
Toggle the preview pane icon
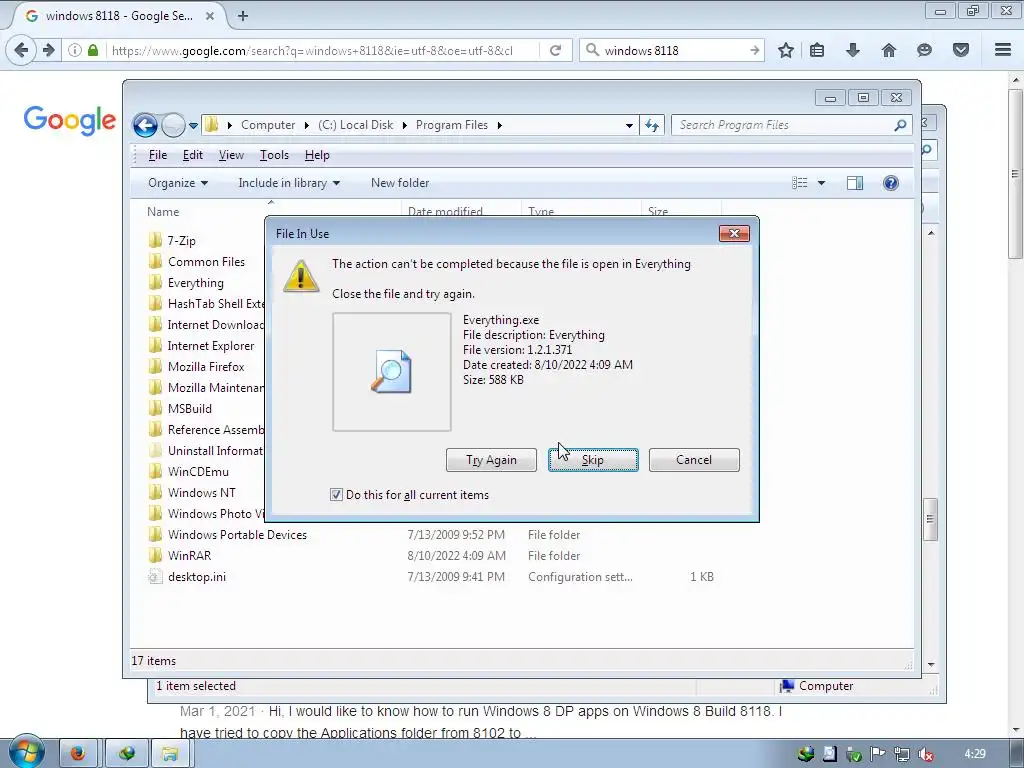855,184
